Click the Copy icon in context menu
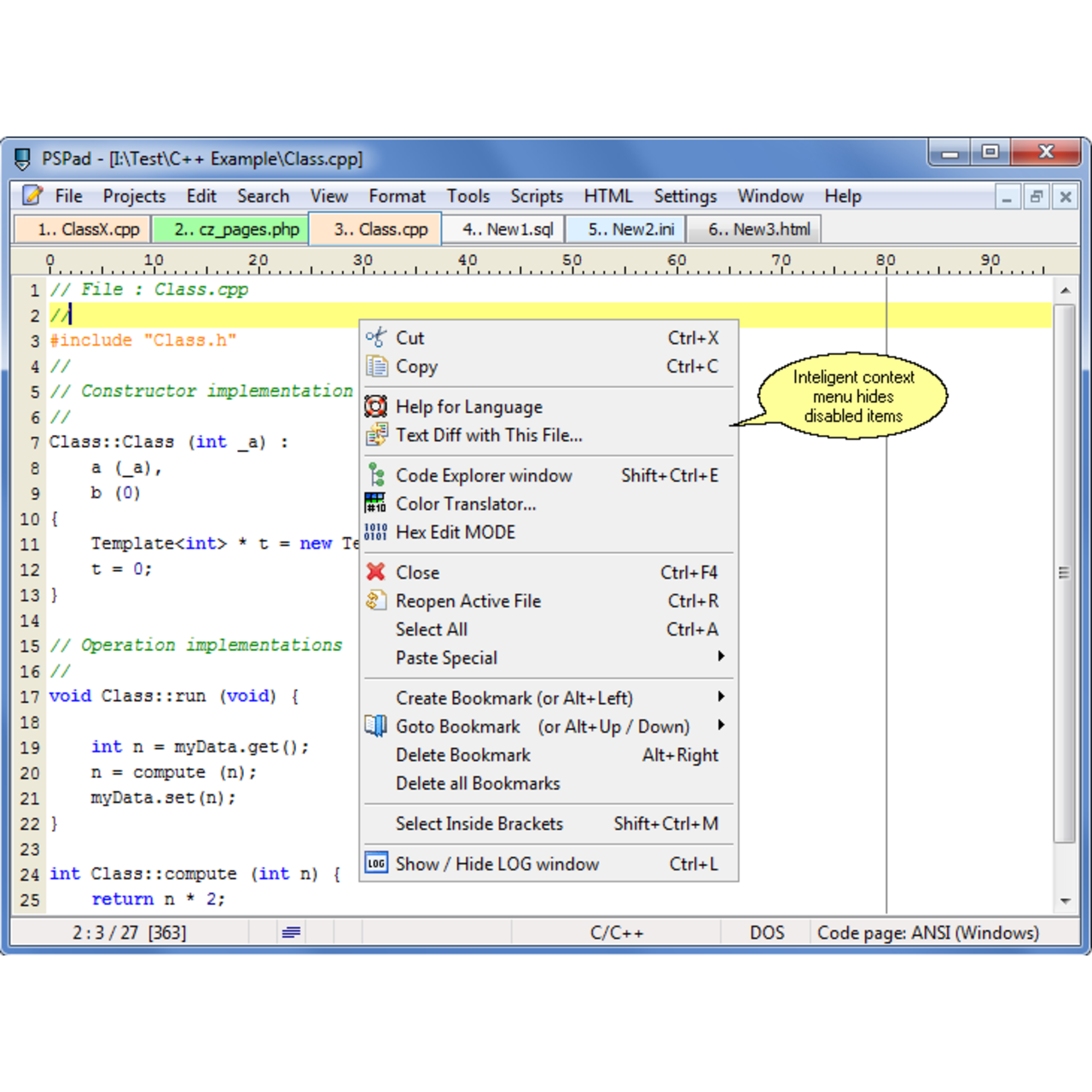This screenshot has width=1092, height=1092. [x=376, y=367]
